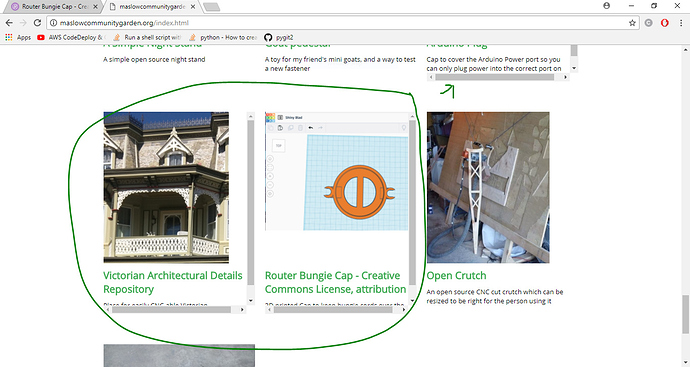The image size is (690, 367).
Task: Reload the current page
Action: pos(37,23)
